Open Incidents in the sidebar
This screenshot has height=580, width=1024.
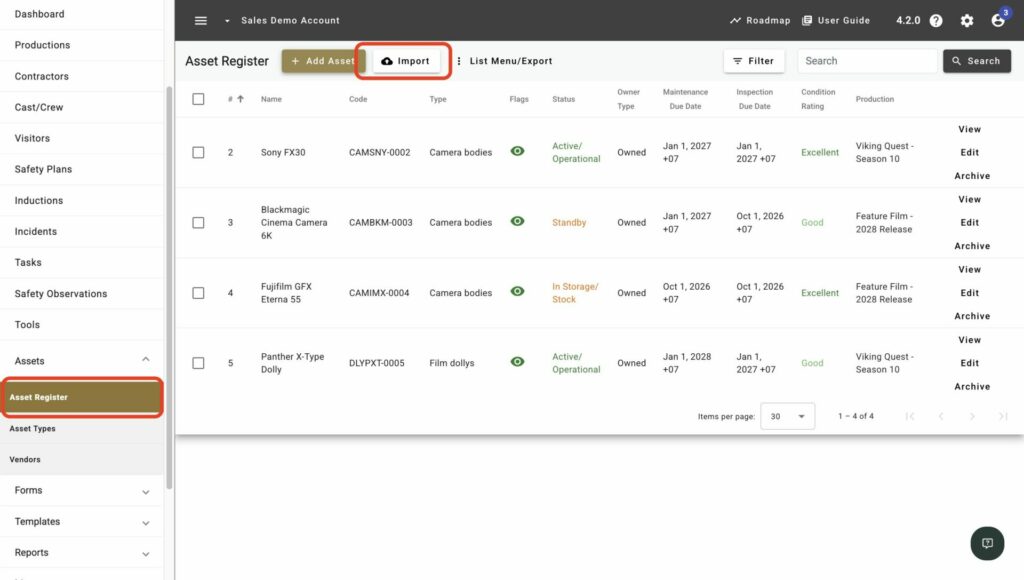coord(82,231)
